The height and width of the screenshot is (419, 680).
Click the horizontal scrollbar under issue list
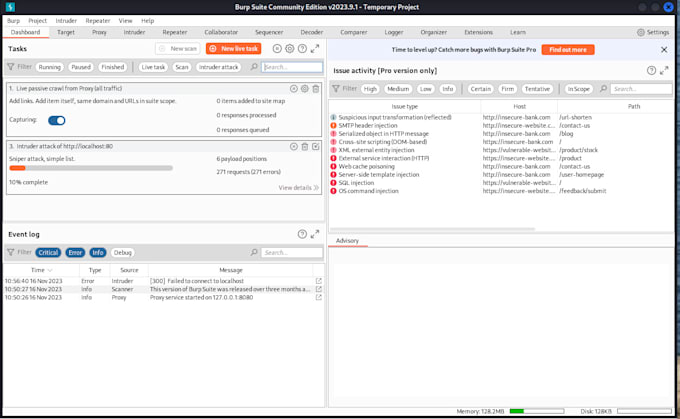coord(432,229)
